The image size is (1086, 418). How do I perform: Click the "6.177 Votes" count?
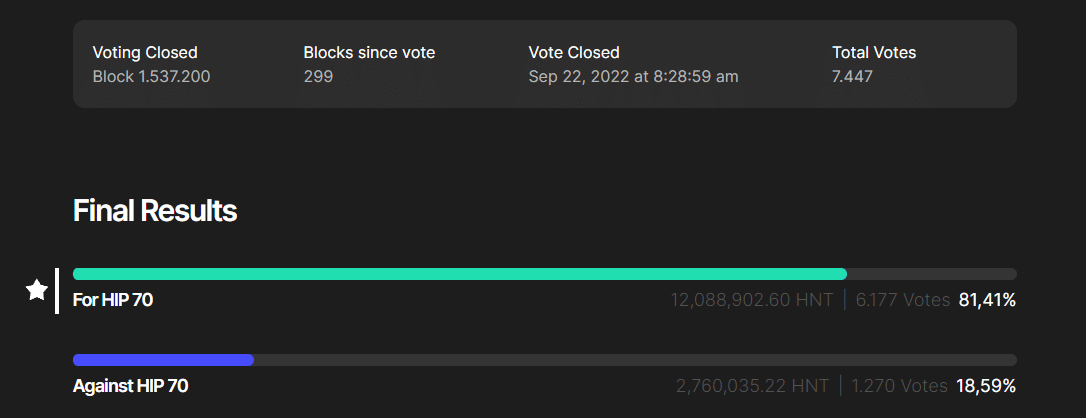[902, 299]
